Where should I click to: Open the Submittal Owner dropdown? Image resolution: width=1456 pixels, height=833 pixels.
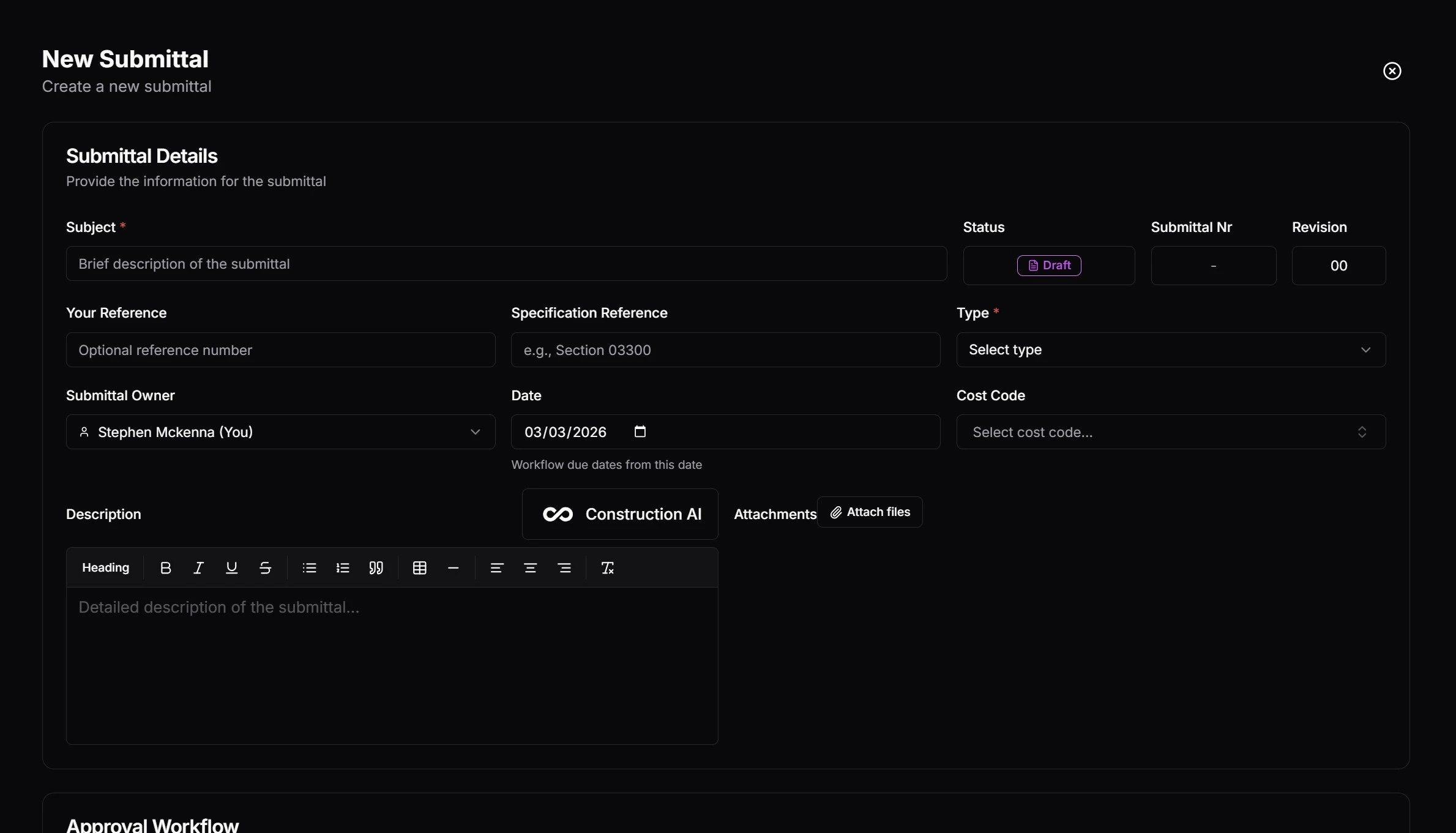pyautogui.click(x=280, y=431)
